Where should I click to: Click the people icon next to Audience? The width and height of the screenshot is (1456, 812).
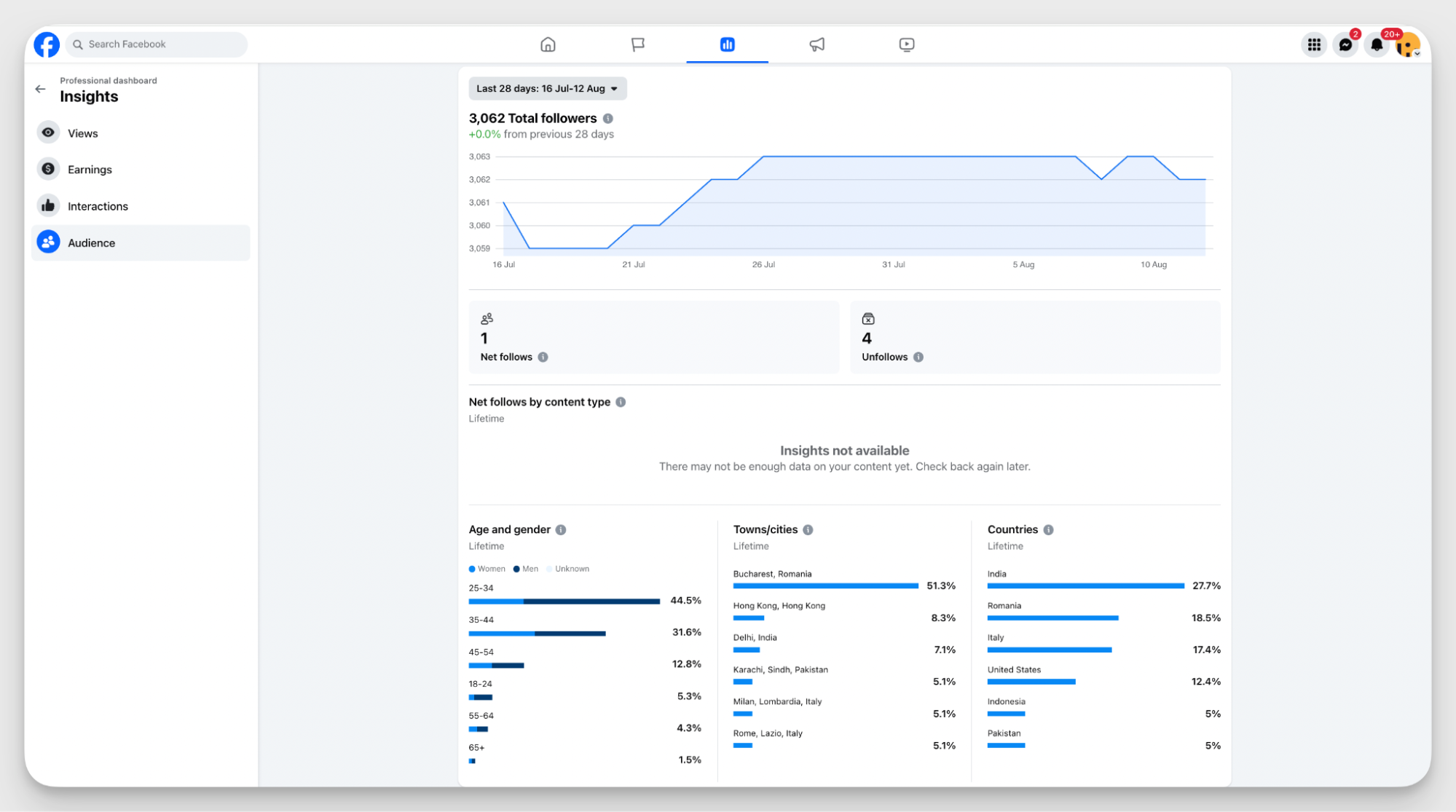pos(48,243)
